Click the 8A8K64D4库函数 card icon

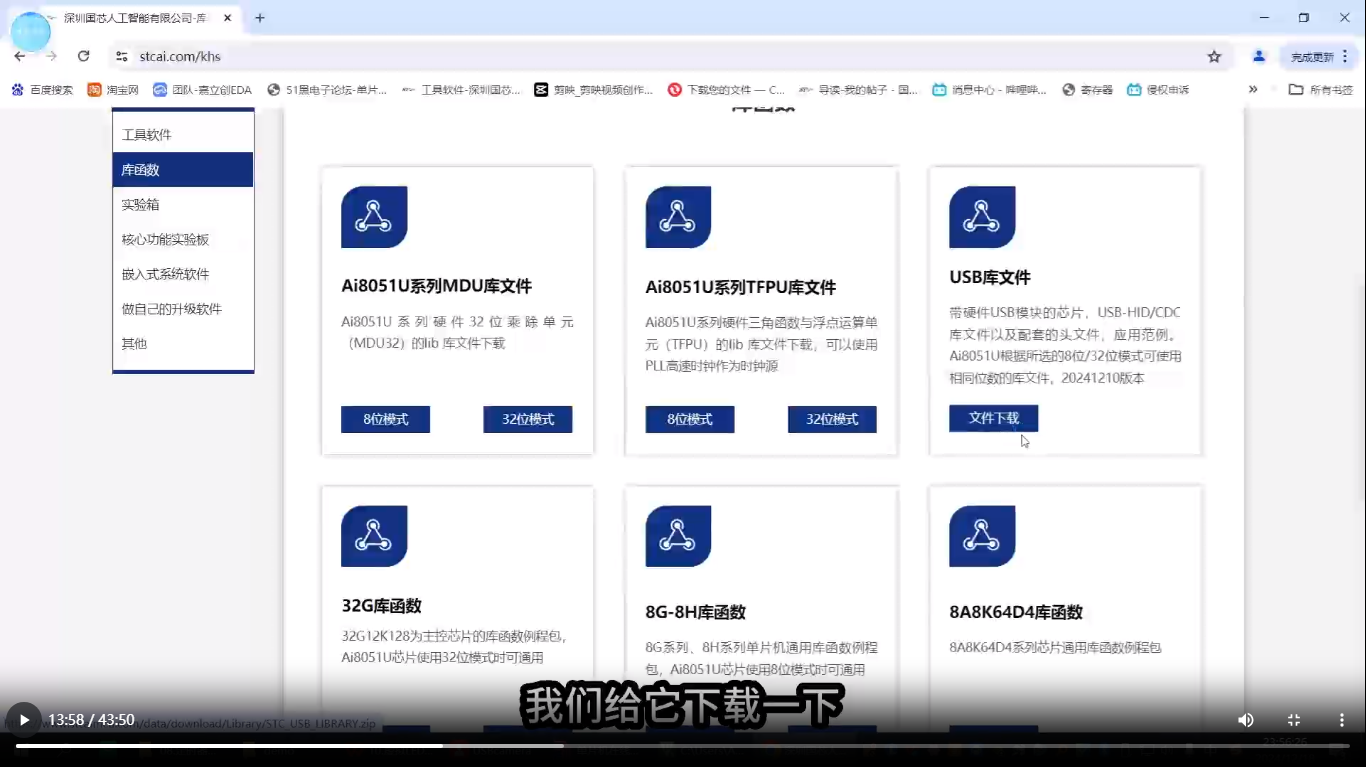click(x=982, y=537)
